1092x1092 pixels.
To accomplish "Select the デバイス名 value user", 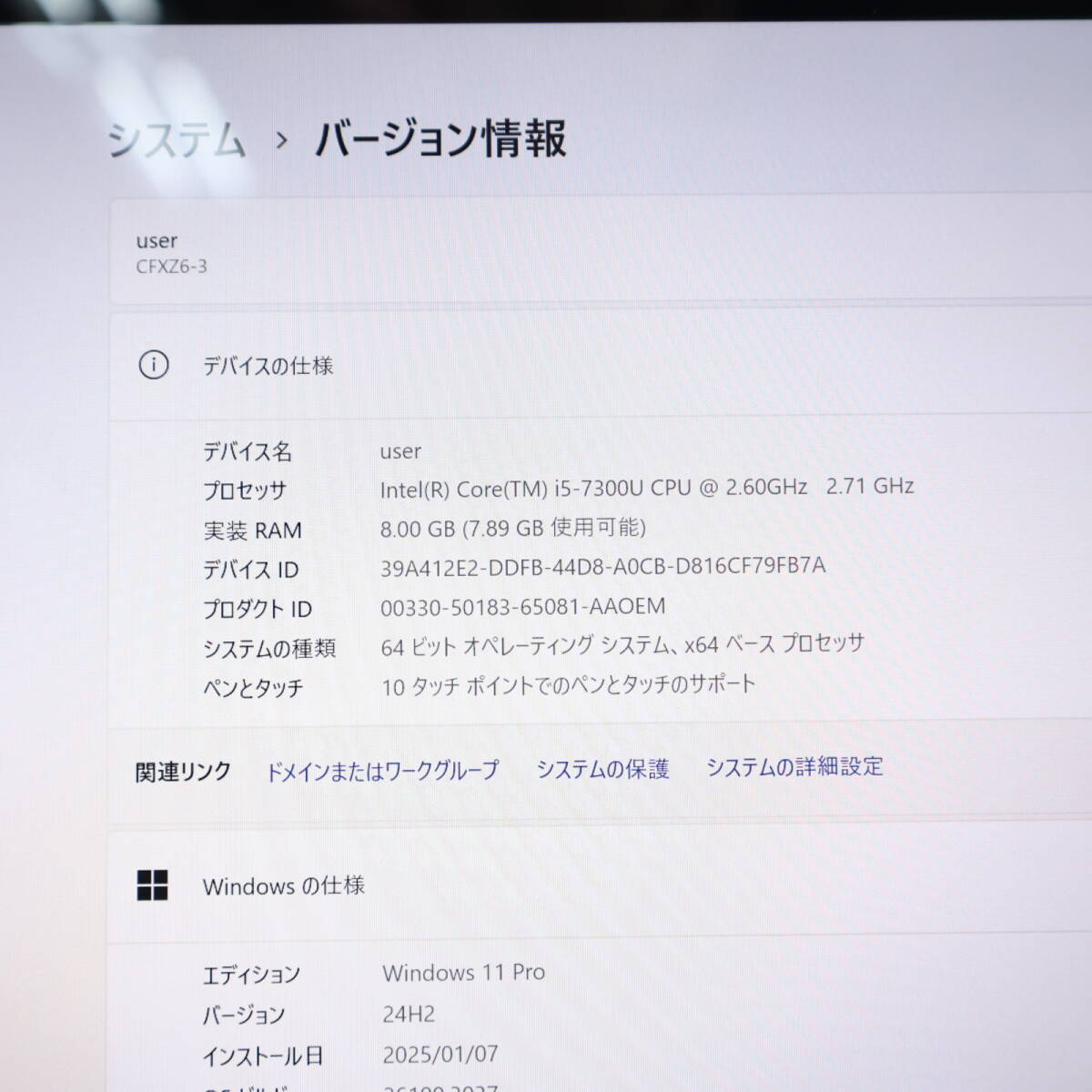I will pos(400,451).
